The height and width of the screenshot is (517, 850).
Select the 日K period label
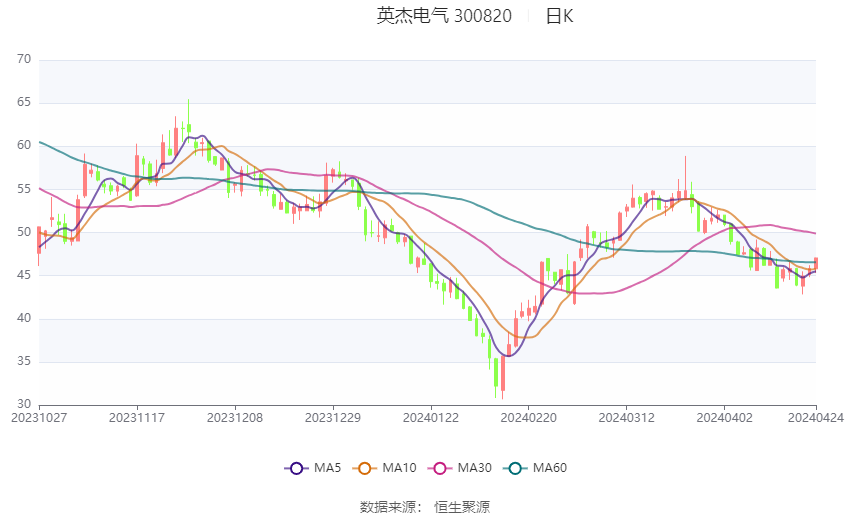pyautogui.click(x=559, y=16)
